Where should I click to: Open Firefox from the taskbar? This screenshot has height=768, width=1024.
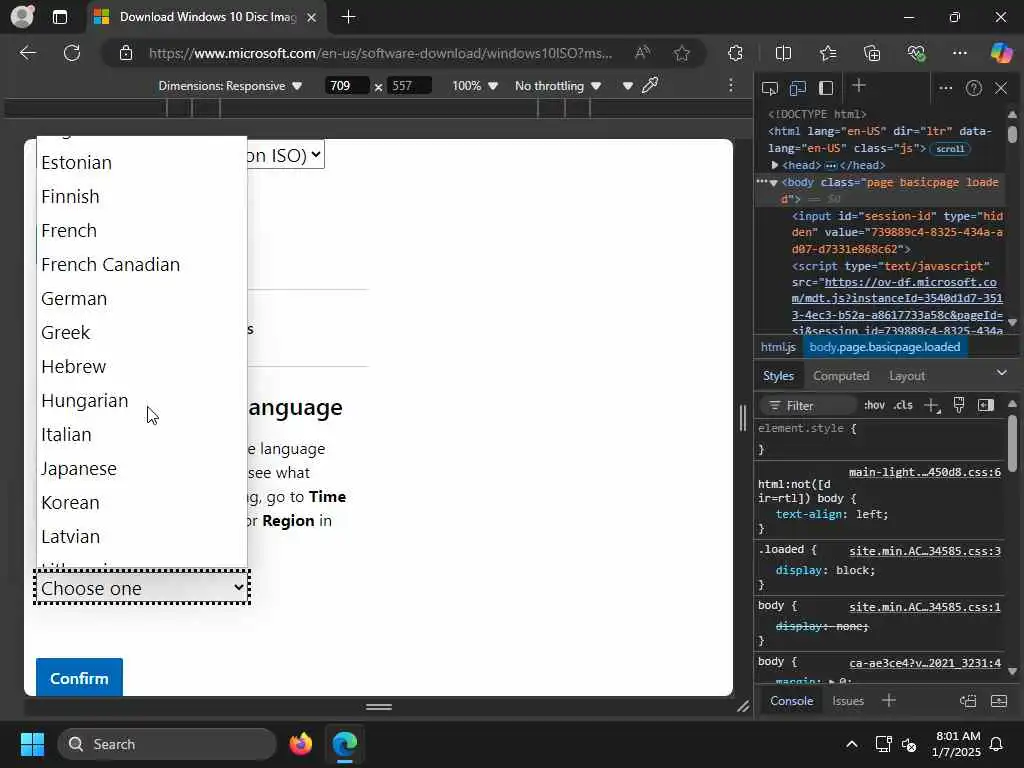[300, 744]
